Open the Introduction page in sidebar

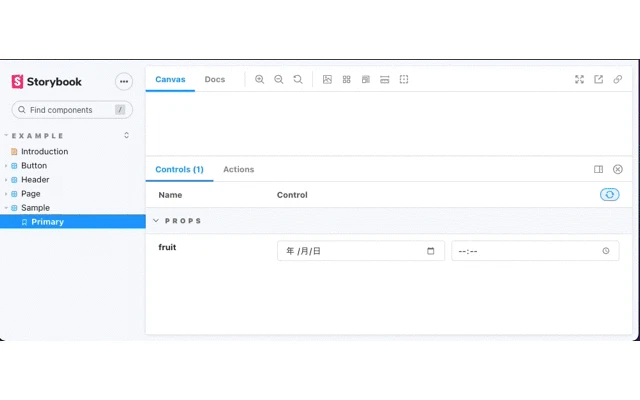click(x=44, y=151)
